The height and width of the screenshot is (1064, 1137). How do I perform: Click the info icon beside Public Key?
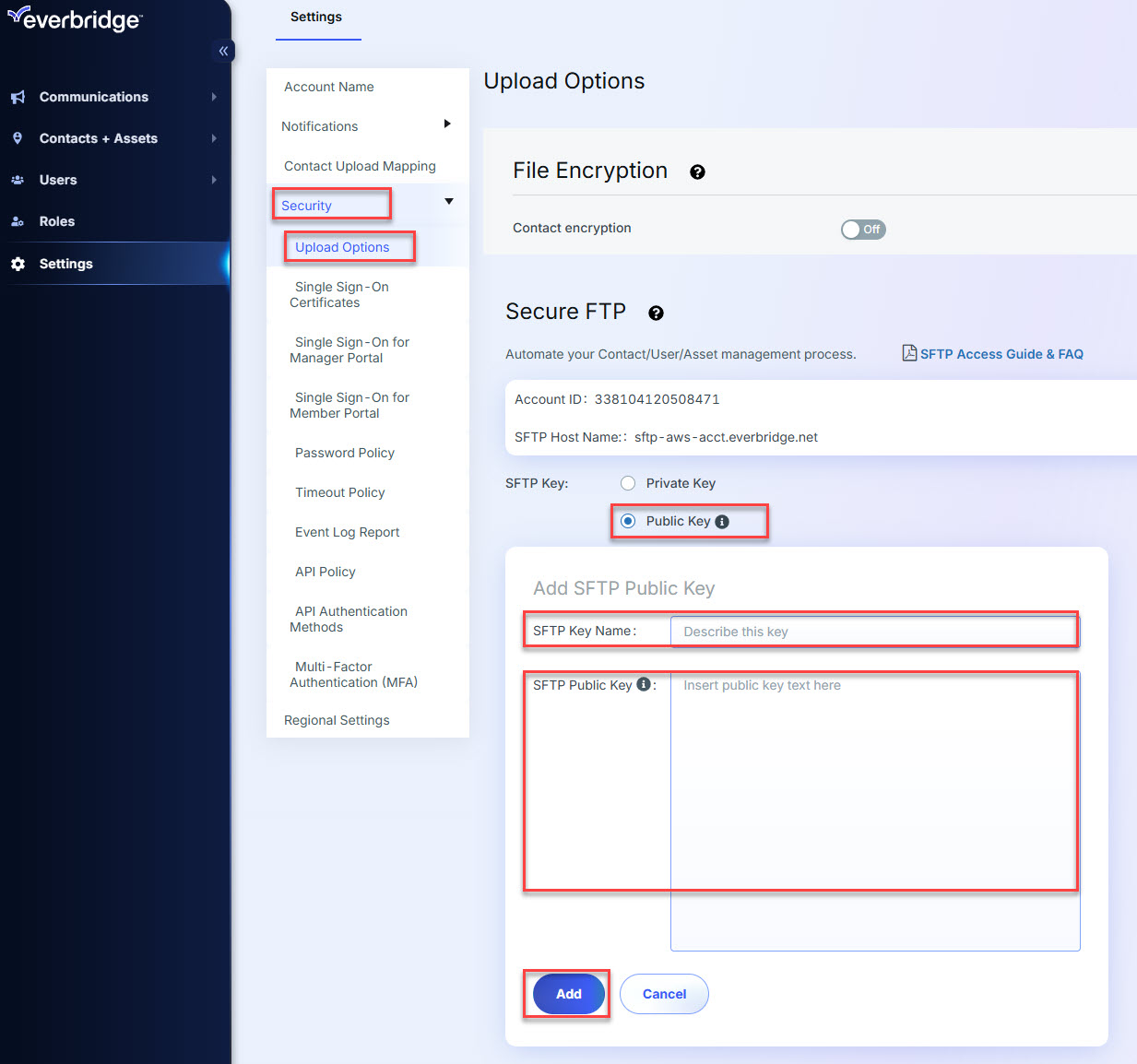pyautogui.click(x=722, y=522)
